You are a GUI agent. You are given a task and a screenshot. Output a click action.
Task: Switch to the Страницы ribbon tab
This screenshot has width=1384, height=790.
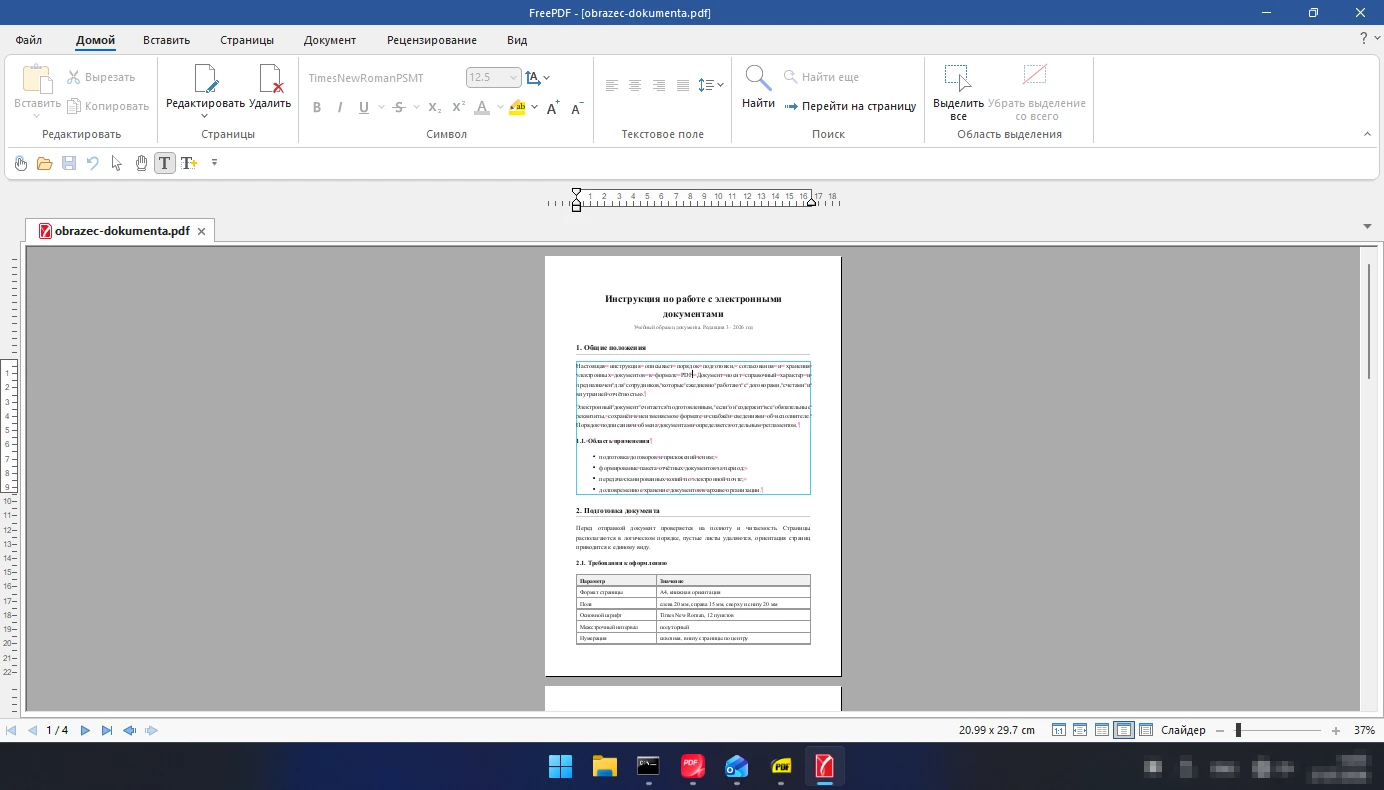tap(247, 41)
